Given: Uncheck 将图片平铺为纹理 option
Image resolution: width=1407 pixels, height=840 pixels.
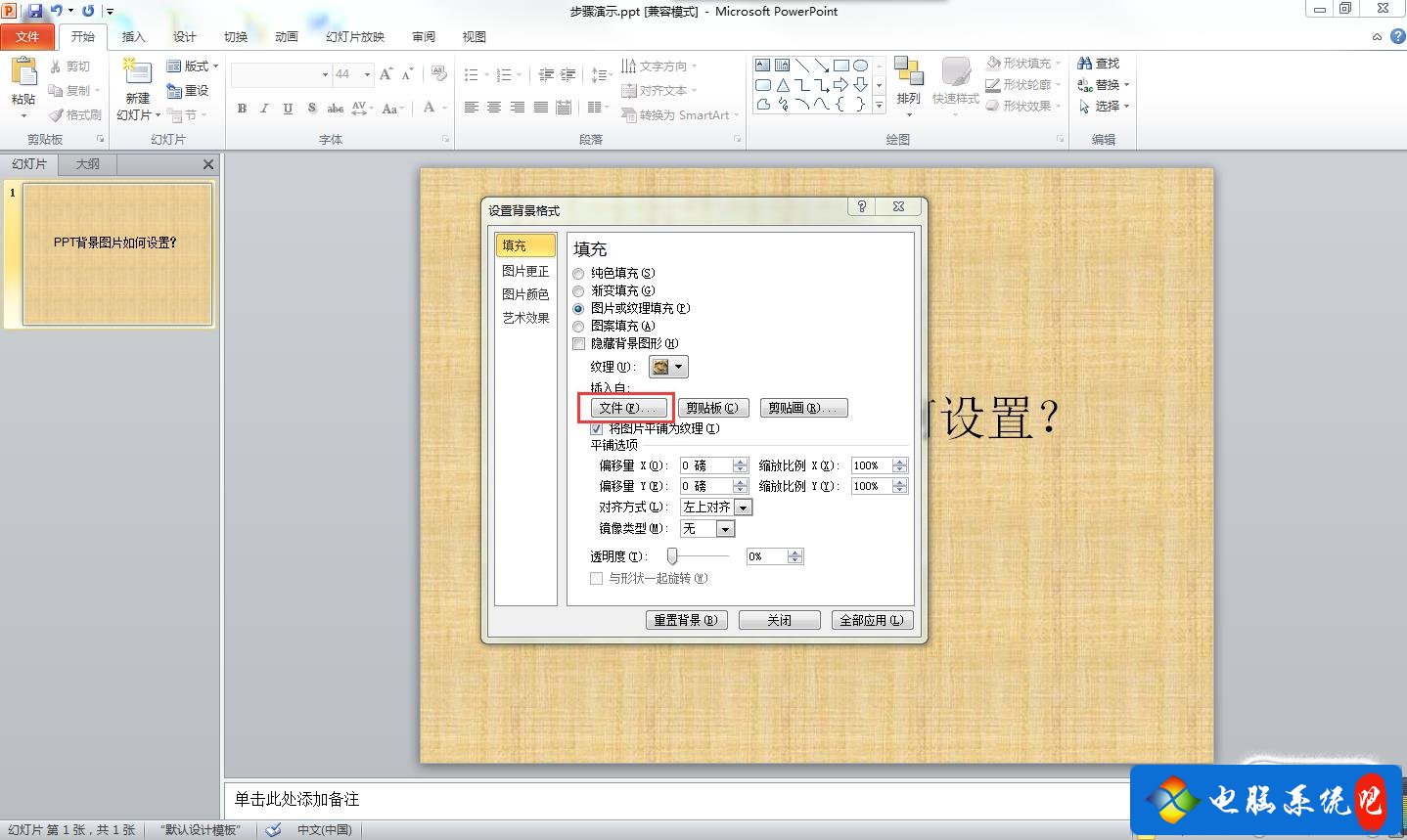Looking at the screenshot, I should (x=596, y=428).
